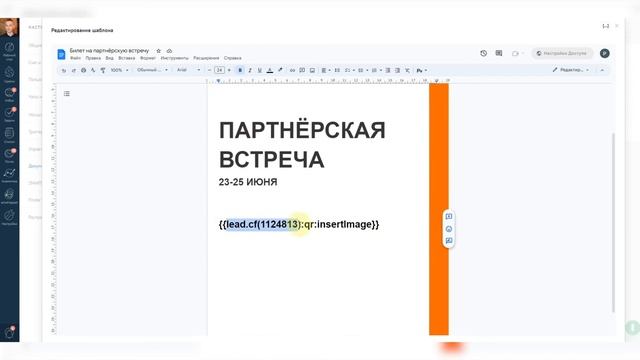
Task: Open the Справка menu
Action: tap(233, 58)
